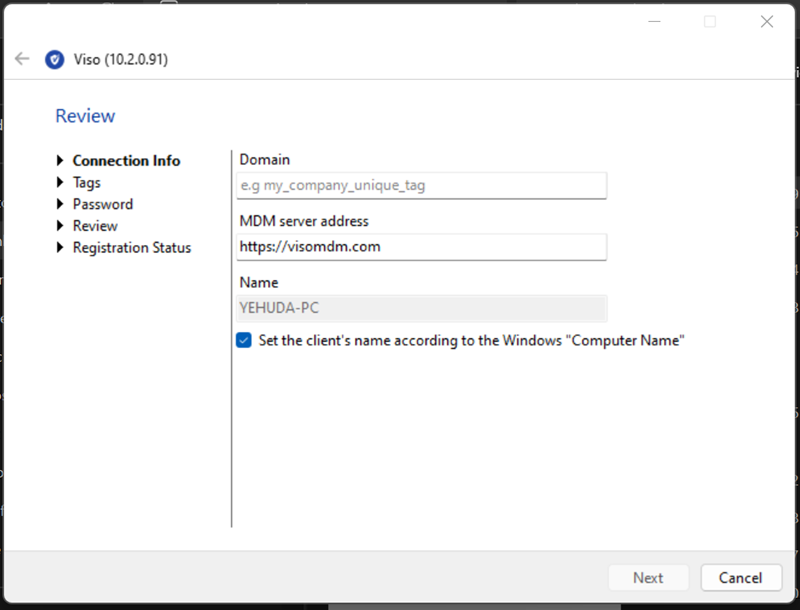Minimize the Viso setup window
800x610 pixels.
tap(653, 21)
